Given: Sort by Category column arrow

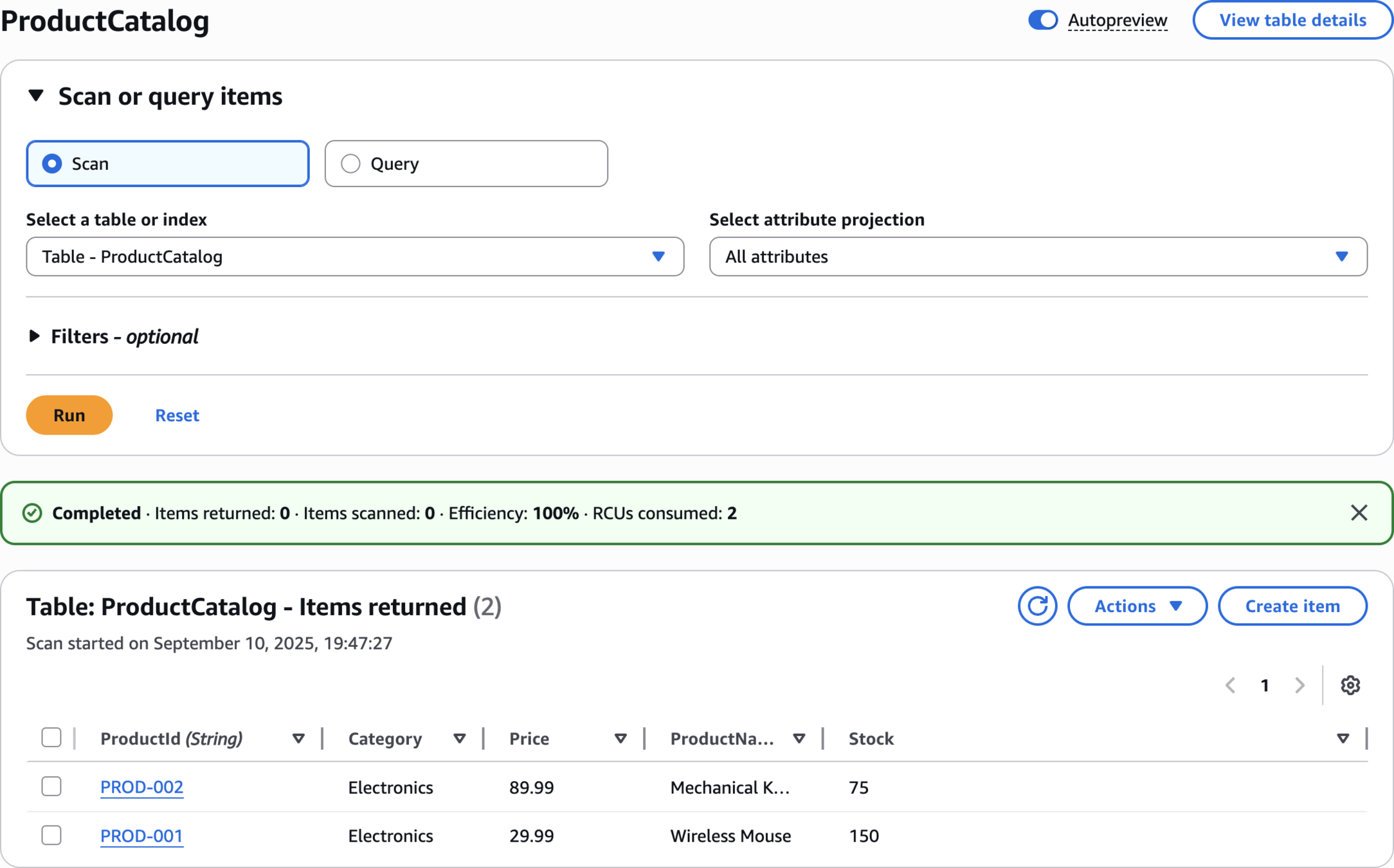Looking at the screenshot, I should pyautogui.click(x=459, y=739).
